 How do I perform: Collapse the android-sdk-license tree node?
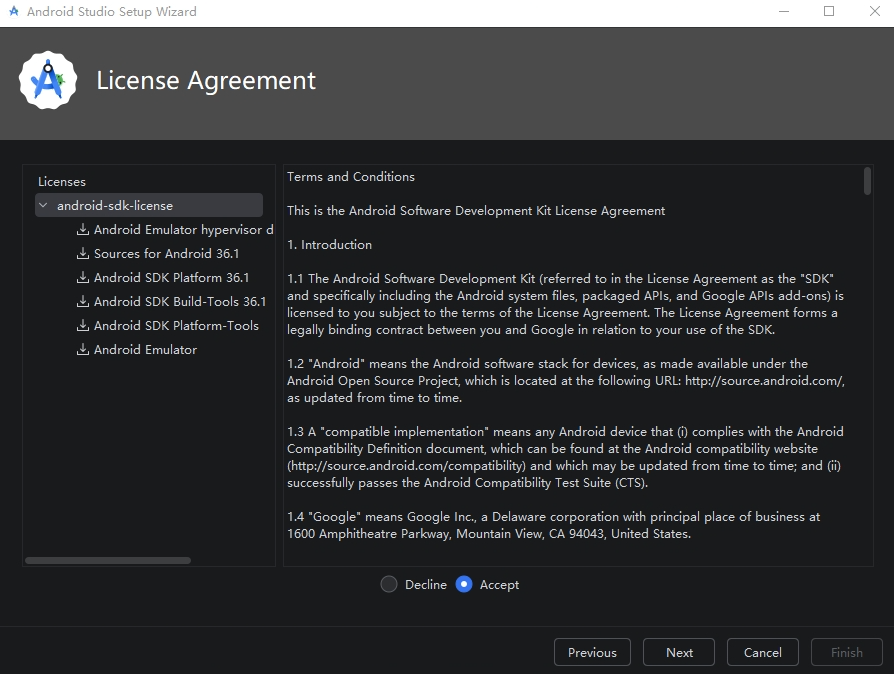tap(43, 205)
